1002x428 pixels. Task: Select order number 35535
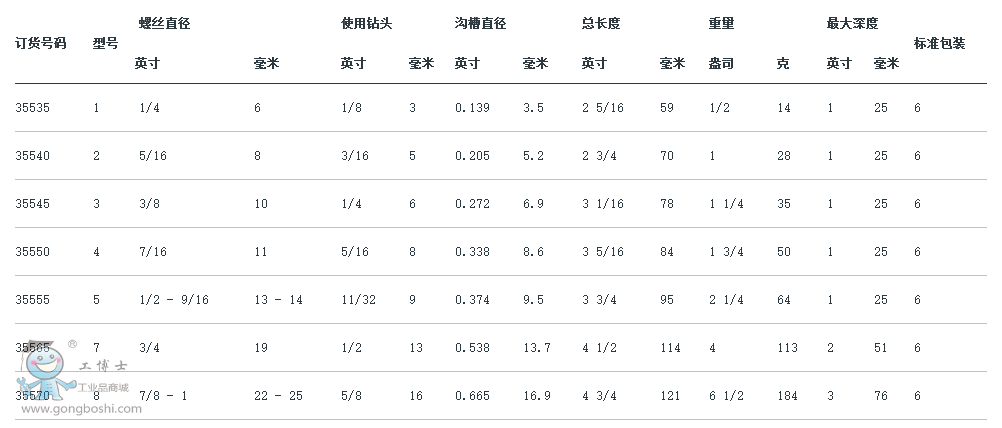point(33,108)
